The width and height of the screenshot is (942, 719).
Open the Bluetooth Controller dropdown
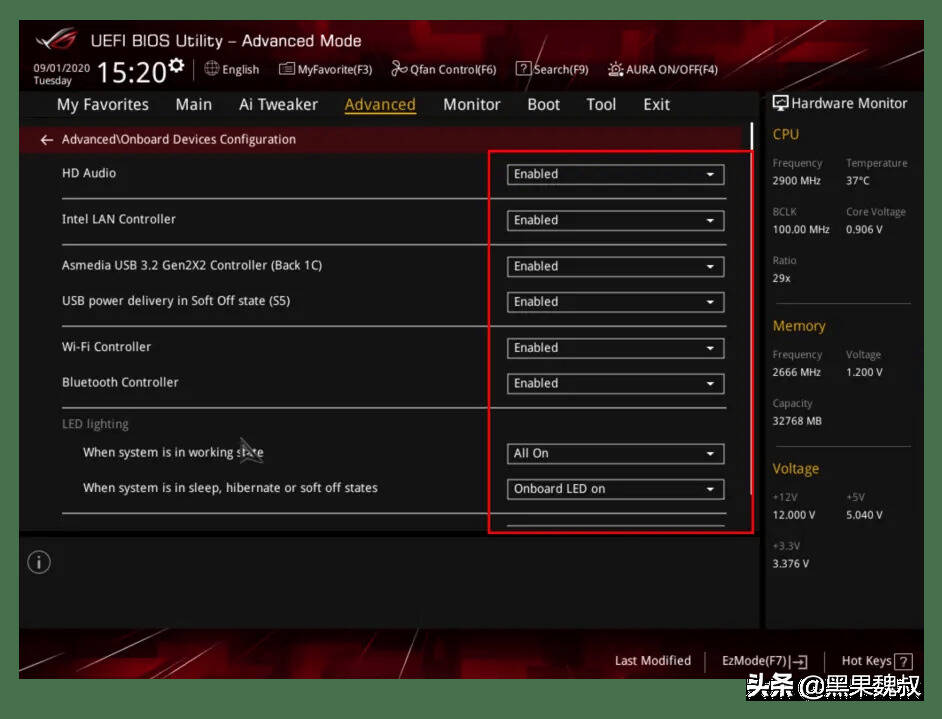pyautogui.click(x=615, y=384)
